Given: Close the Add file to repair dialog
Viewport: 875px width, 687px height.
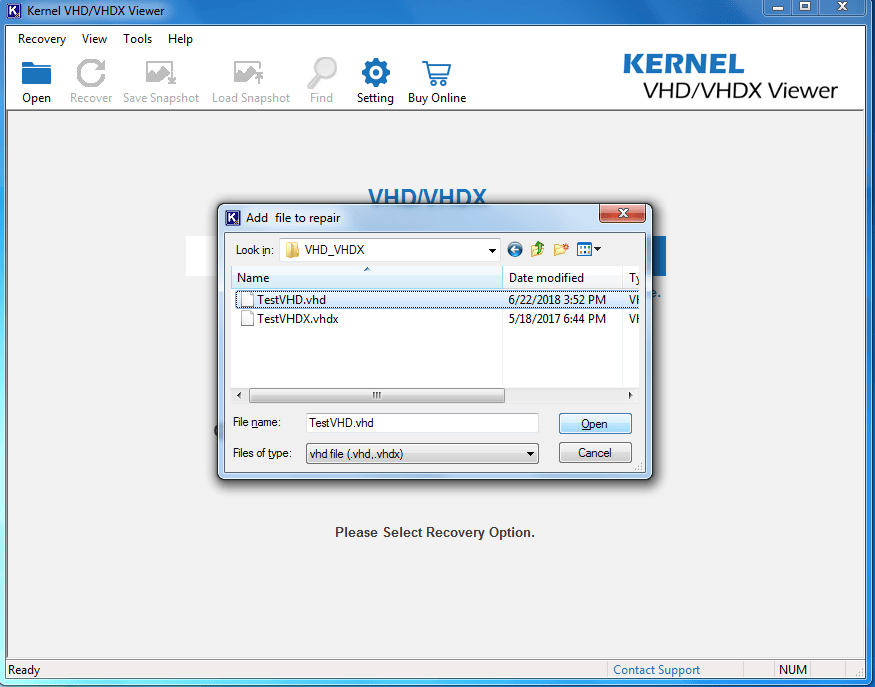Looking at the screenshot, I should (x=622, y=213).
